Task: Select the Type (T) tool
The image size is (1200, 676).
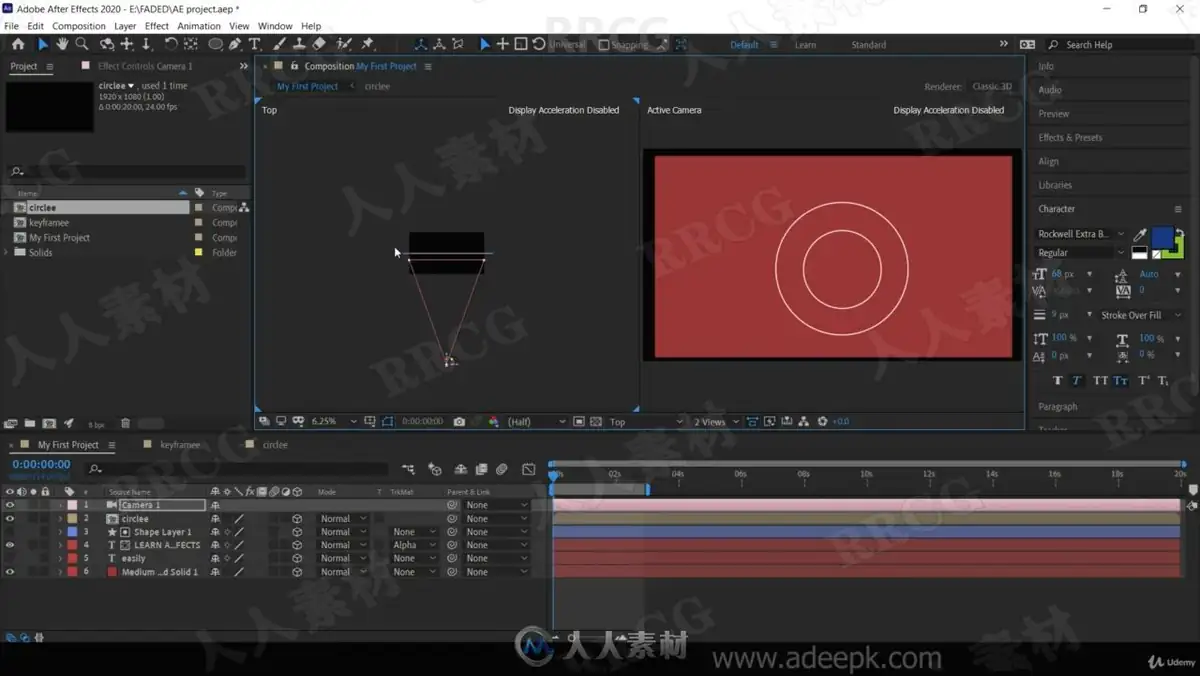Action: point(255,44)
